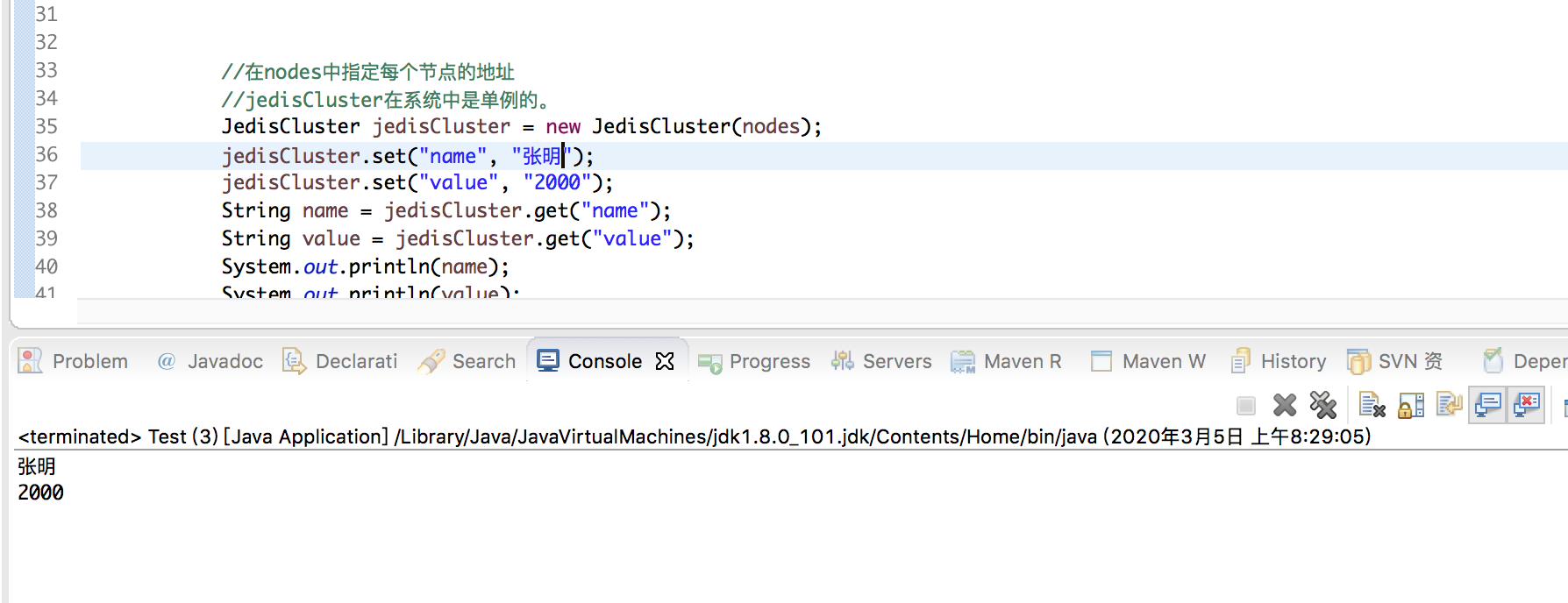Viewport: 1568px width, 603px height.
Task: Click the Maven Workspace icon
Action: coord(1101,361)
